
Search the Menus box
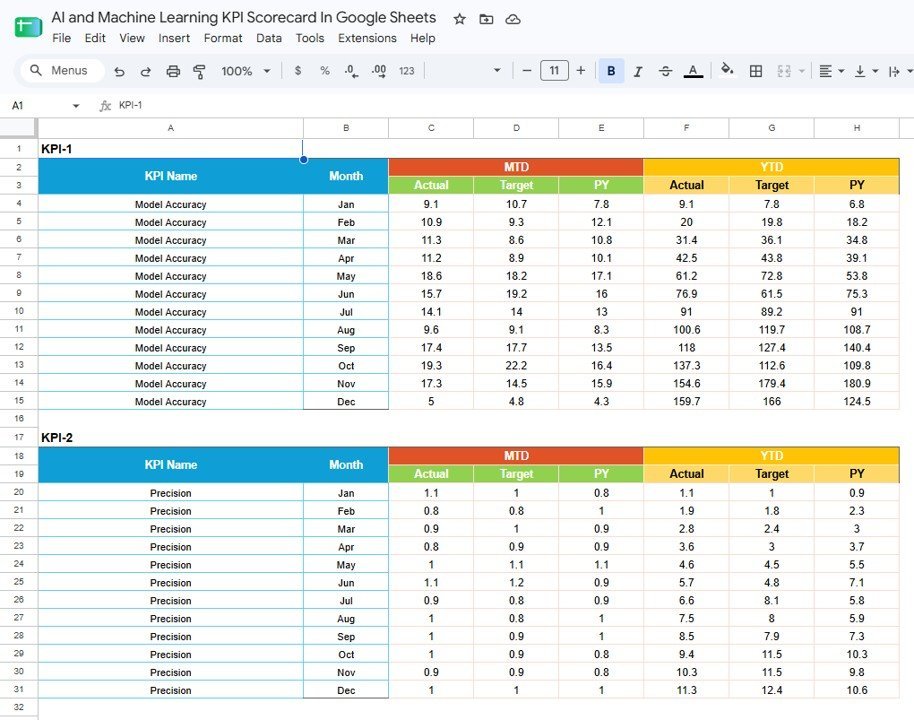pyautogui.click(x=62, y=71)
